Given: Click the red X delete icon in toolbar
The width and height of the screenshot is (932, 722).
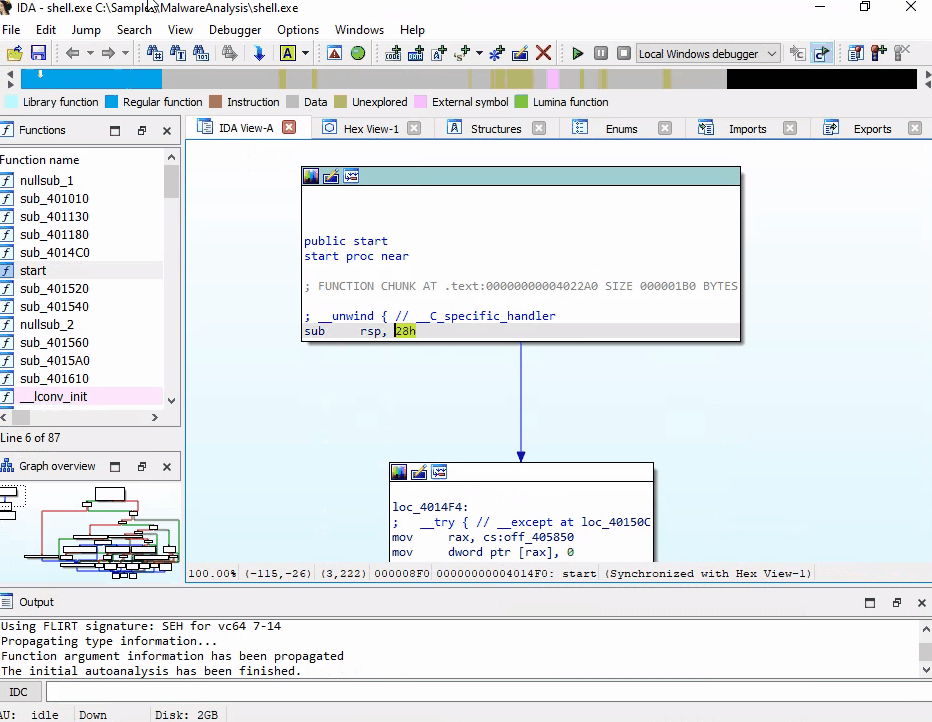Looking at the screenshot, I should coord(543,53).
